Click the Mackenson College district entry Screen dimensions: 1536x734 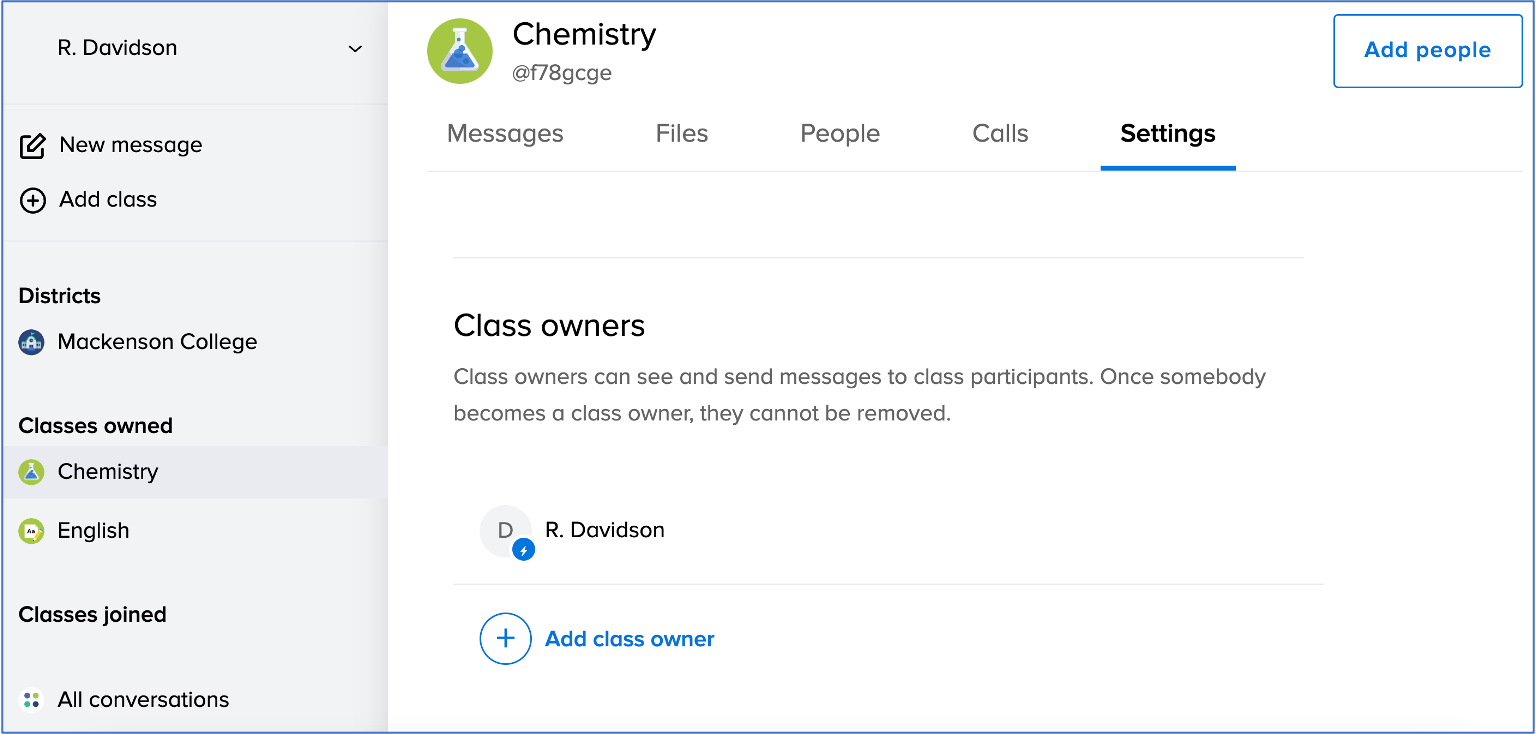[x=157, y=342]
